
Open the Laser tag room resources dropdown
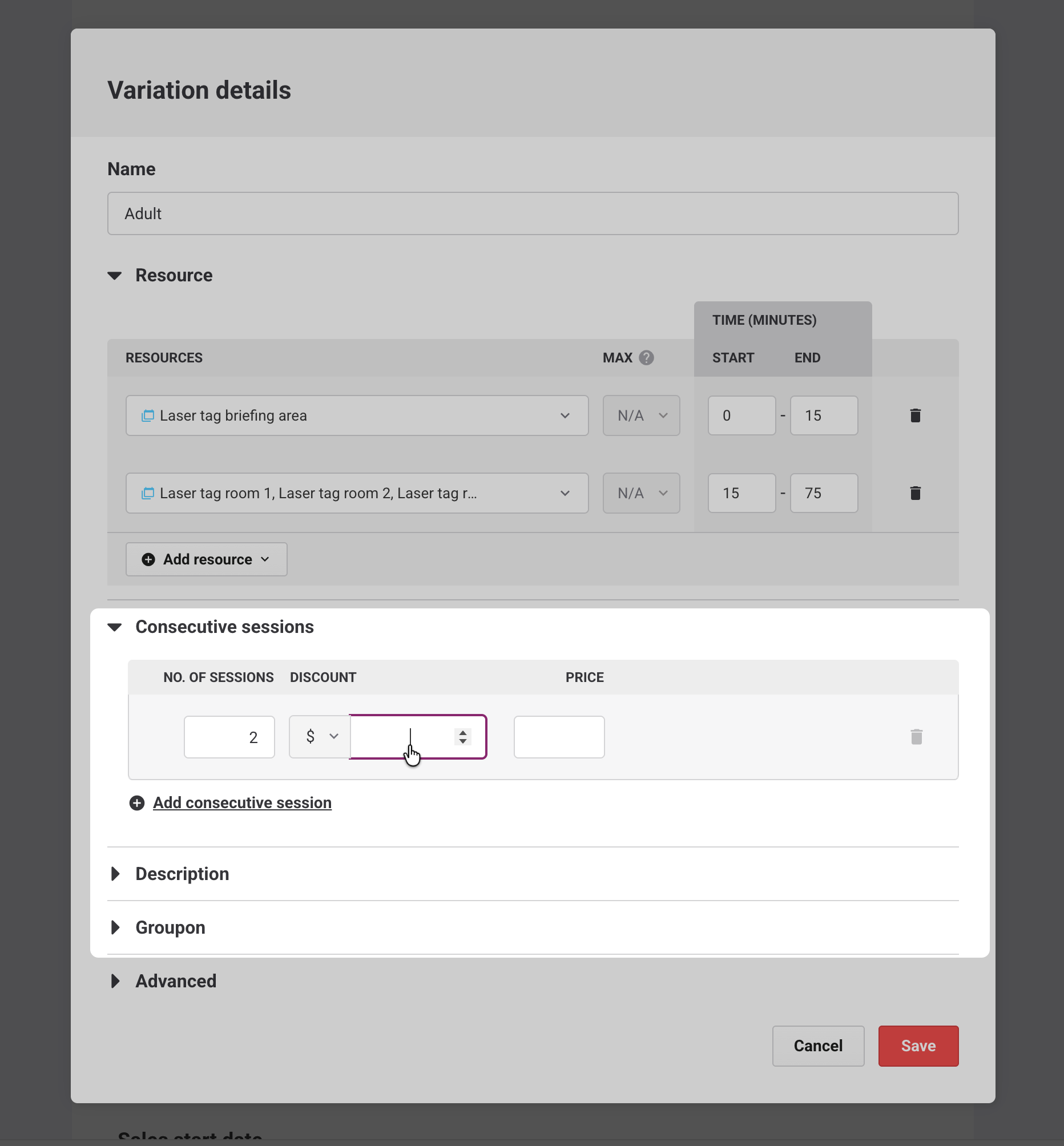357,493
